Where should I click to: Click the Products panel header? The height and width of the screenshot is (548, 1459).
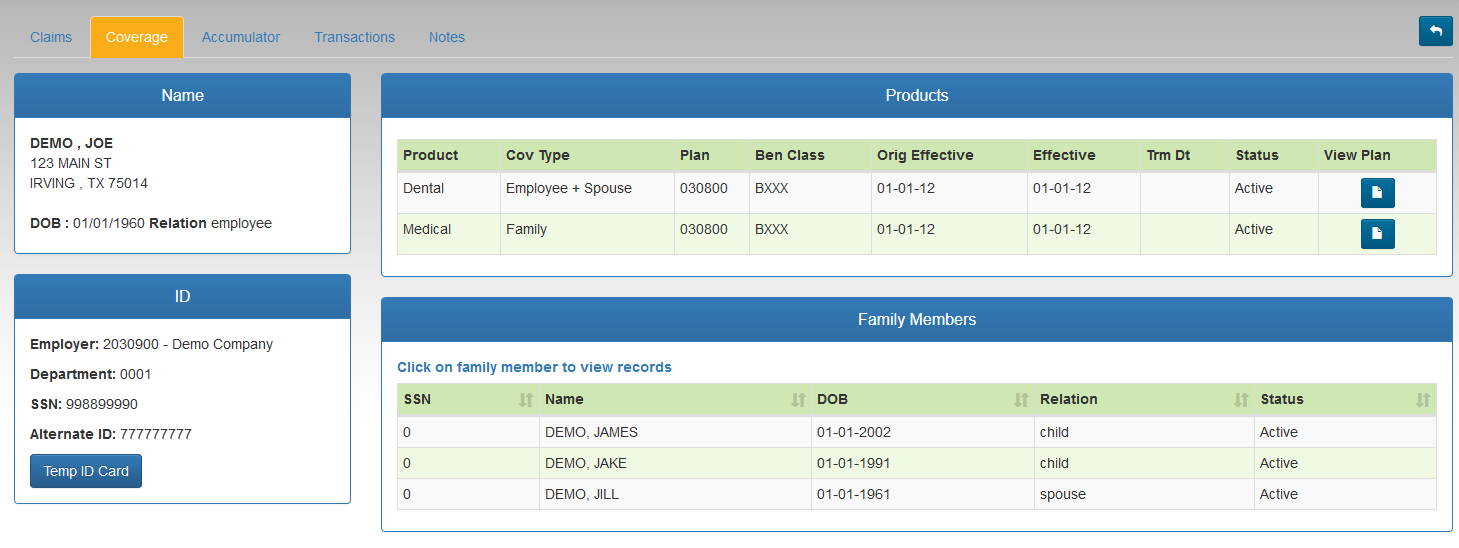point(917,96)
